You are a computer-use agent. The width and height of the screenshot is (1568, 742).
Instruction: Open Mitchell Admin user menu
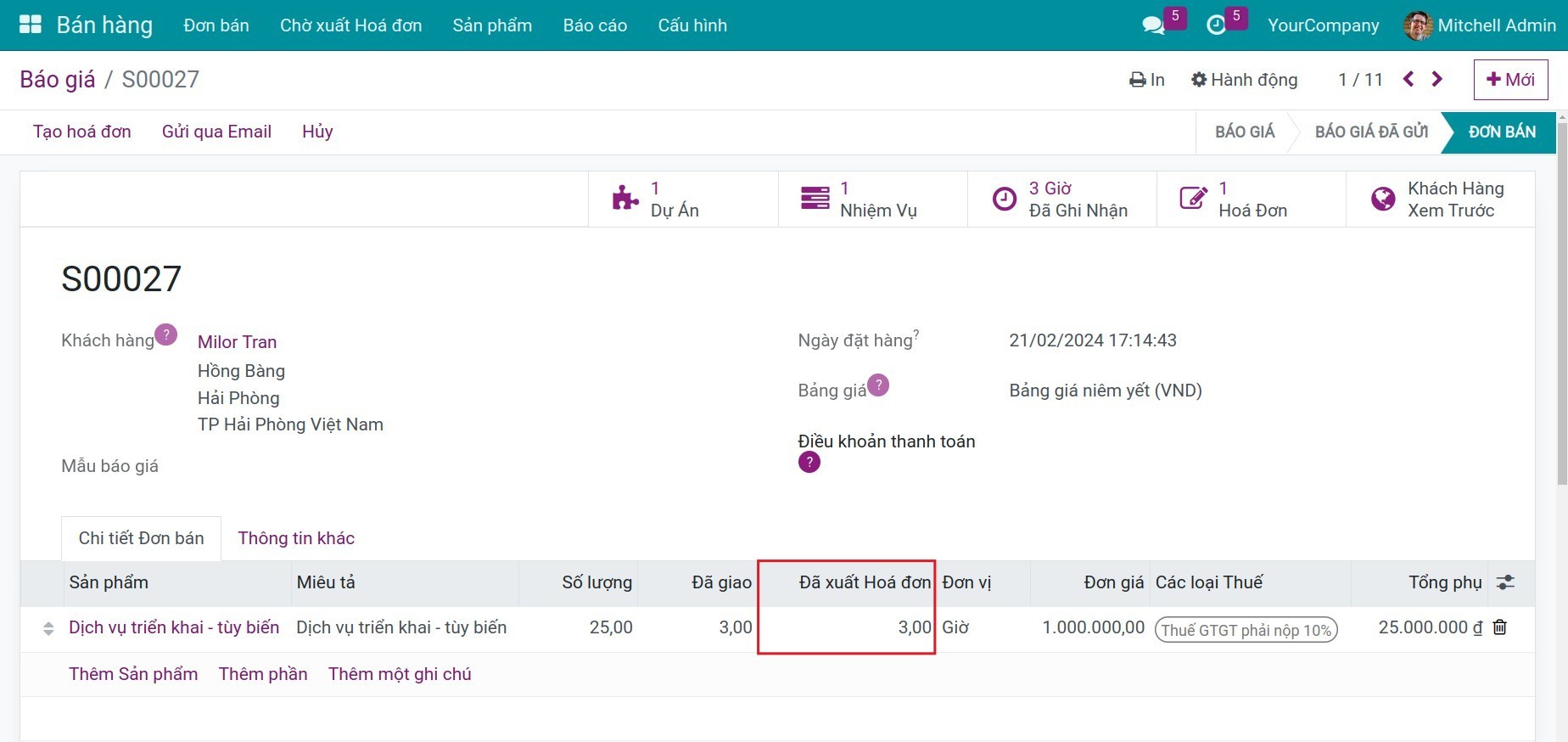click(x=1481, y=25)
